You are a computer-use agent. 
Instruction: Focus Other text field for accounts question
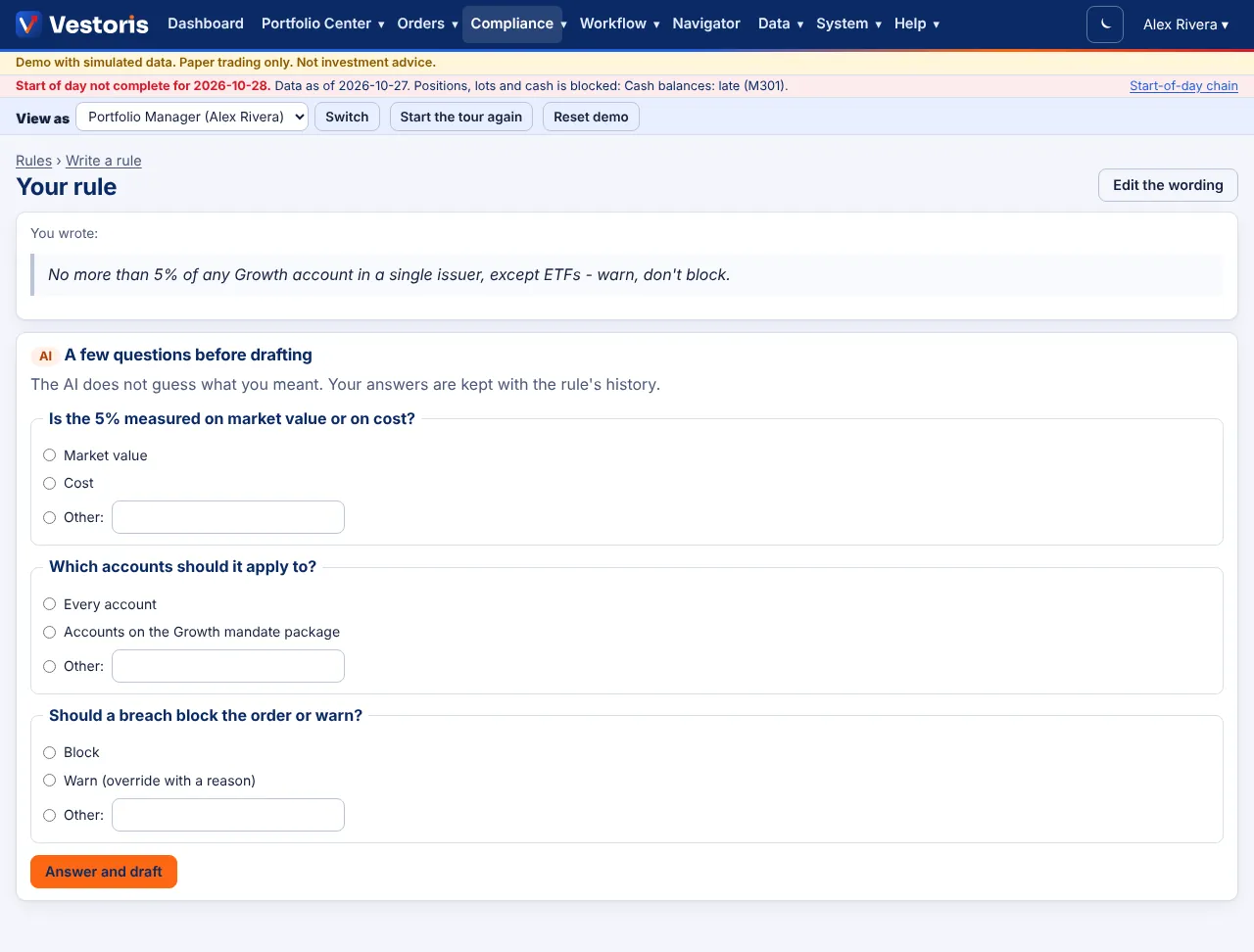(x=228, y=666)
